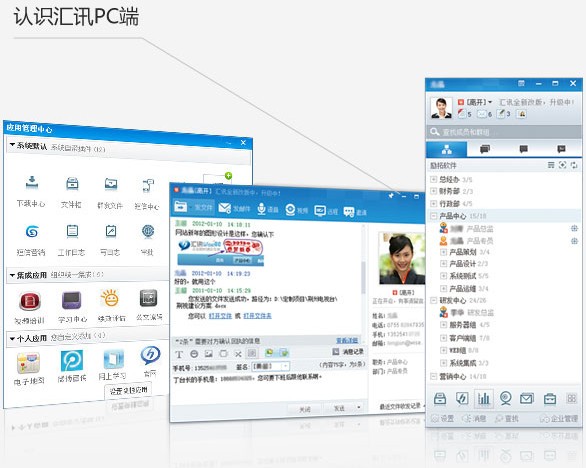This screenshot has height=468, width=586.
Task: Click the 发送 send button
Action: (339, 408)
